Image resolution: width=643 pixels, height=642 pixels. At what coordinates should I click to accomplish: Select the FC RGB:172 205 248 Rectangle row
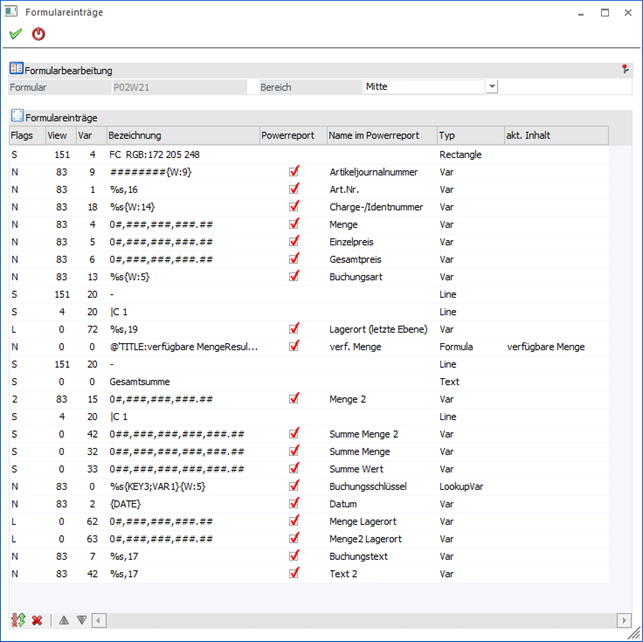(154, 155)
